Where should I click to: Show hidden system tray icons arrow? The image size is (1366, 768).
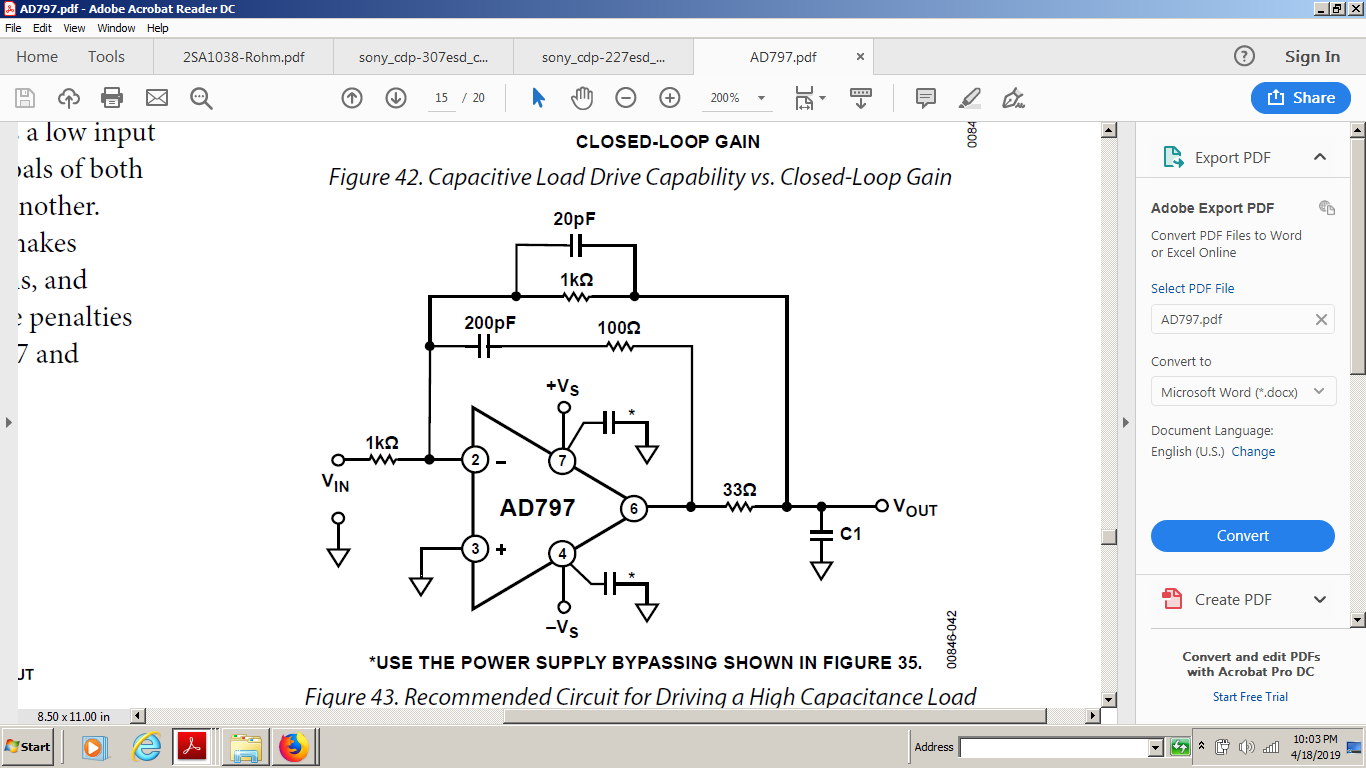[1203, 747]
